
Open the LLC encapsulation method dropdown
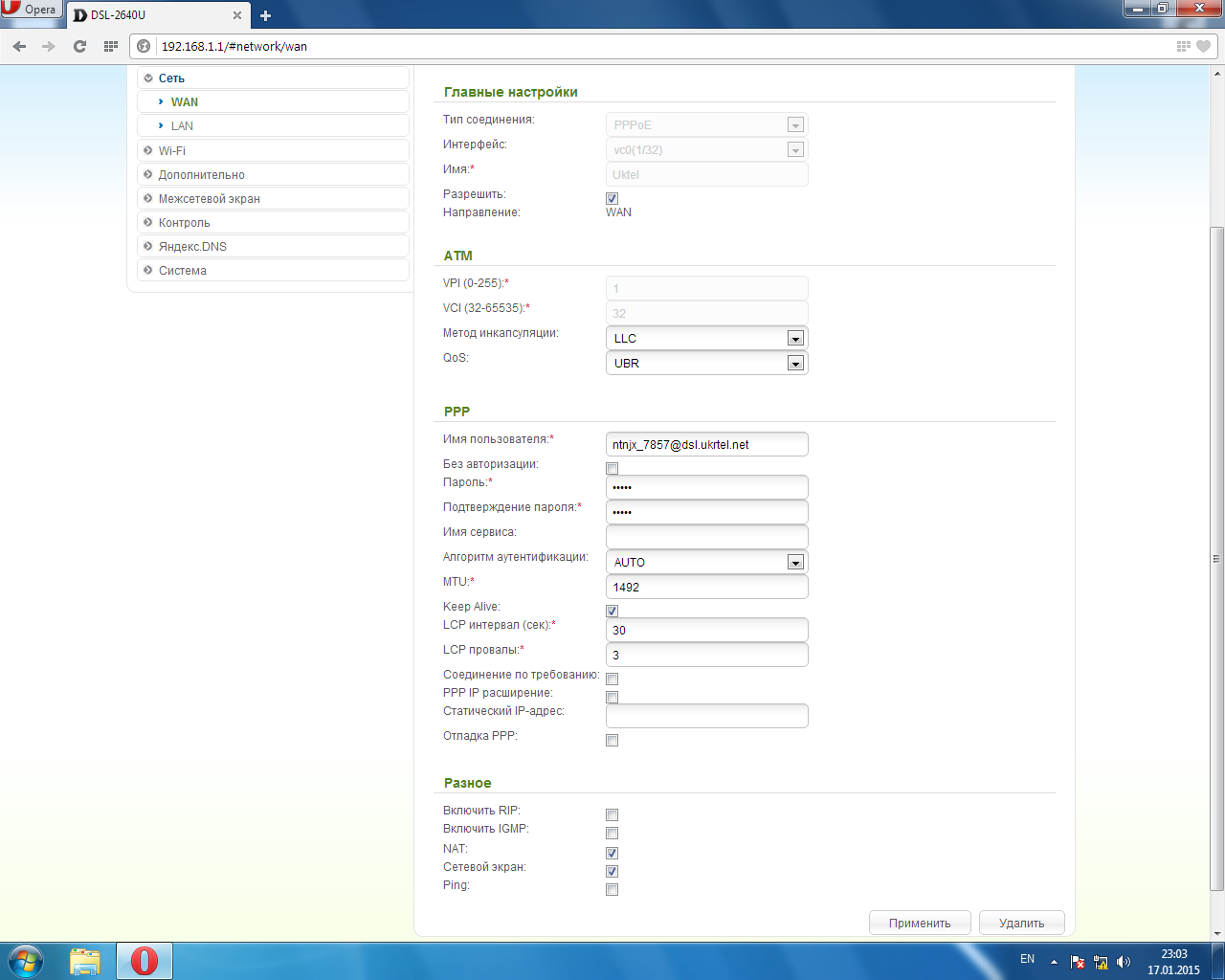point(794,338)
